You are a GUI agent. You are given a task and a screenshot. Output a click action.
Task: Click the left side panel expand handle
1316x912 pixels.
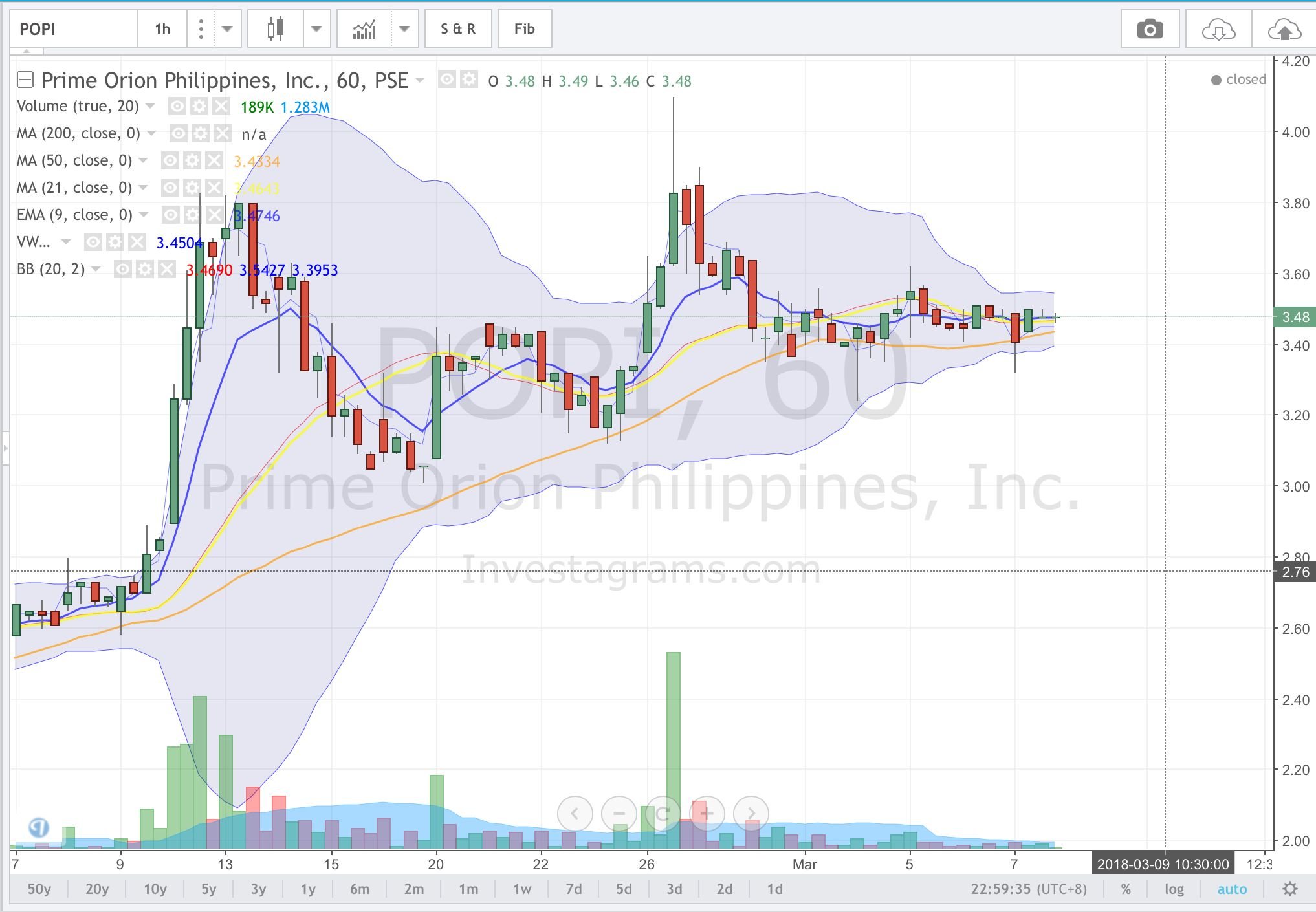pos(5,448)
